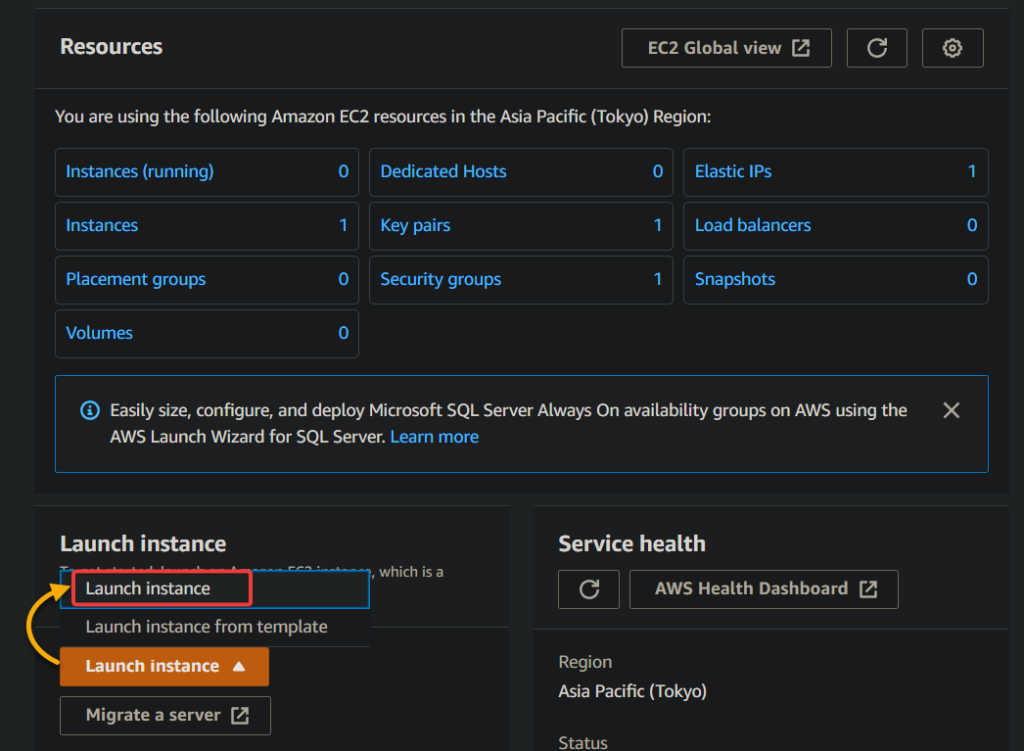
Task: Click the Elastic IPs count 1
Action: [971, 171]
